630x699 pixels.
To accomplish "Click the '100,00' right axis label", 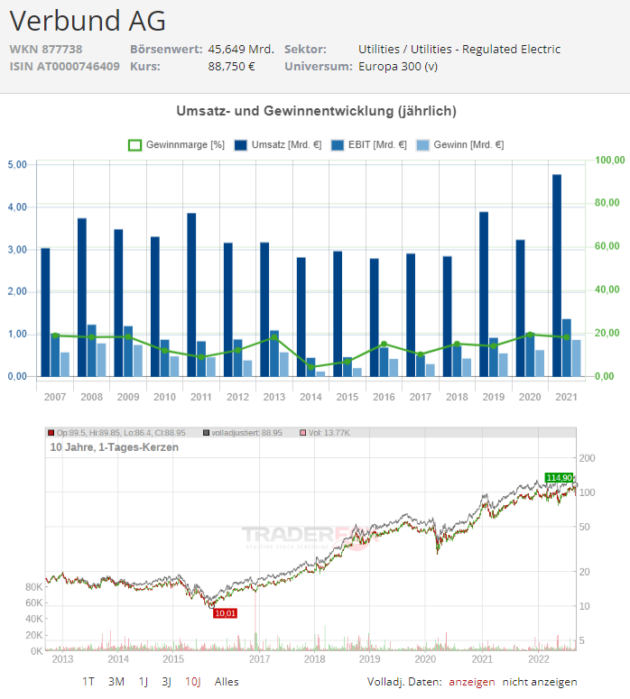I will click(610, 160).
